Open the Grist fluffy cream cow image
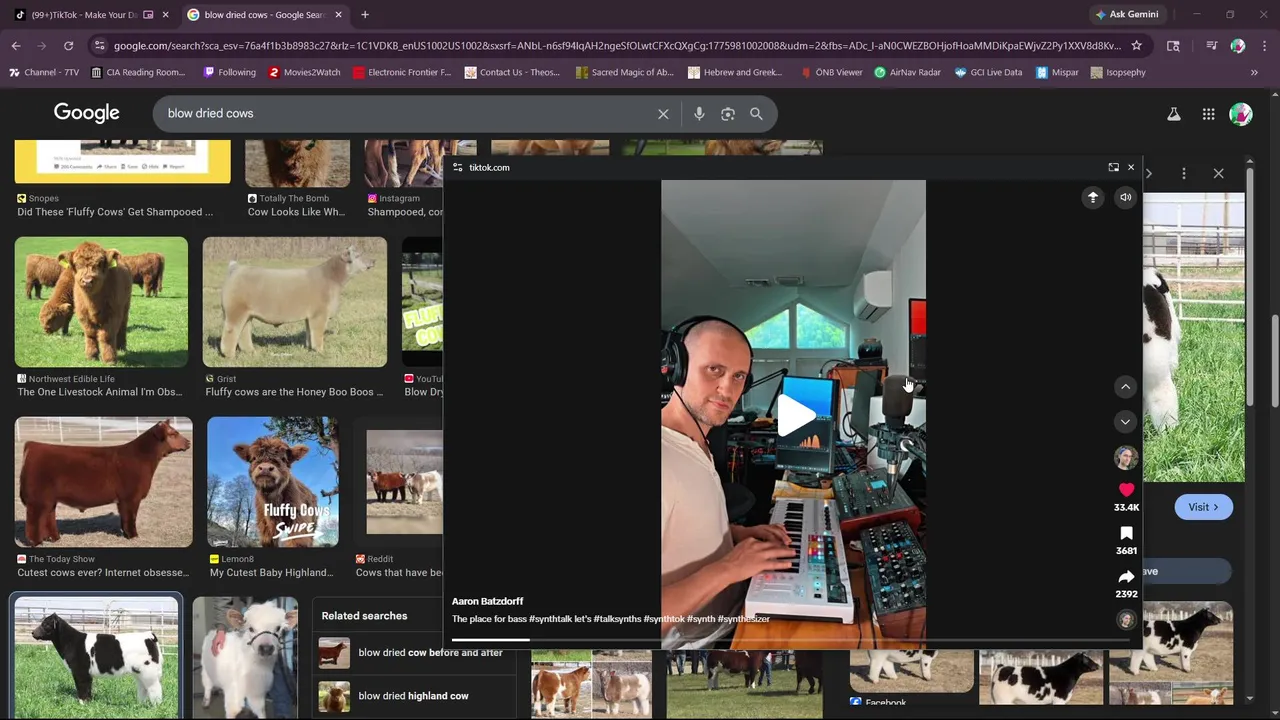1280x720 pixels. (295, 302)
